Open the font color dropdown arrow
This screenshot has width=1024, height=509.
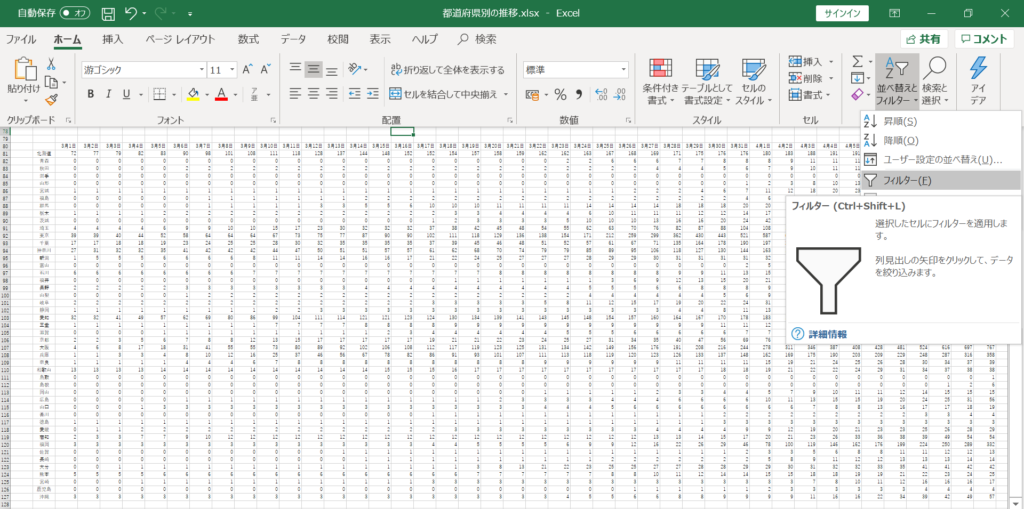[234, 95]
